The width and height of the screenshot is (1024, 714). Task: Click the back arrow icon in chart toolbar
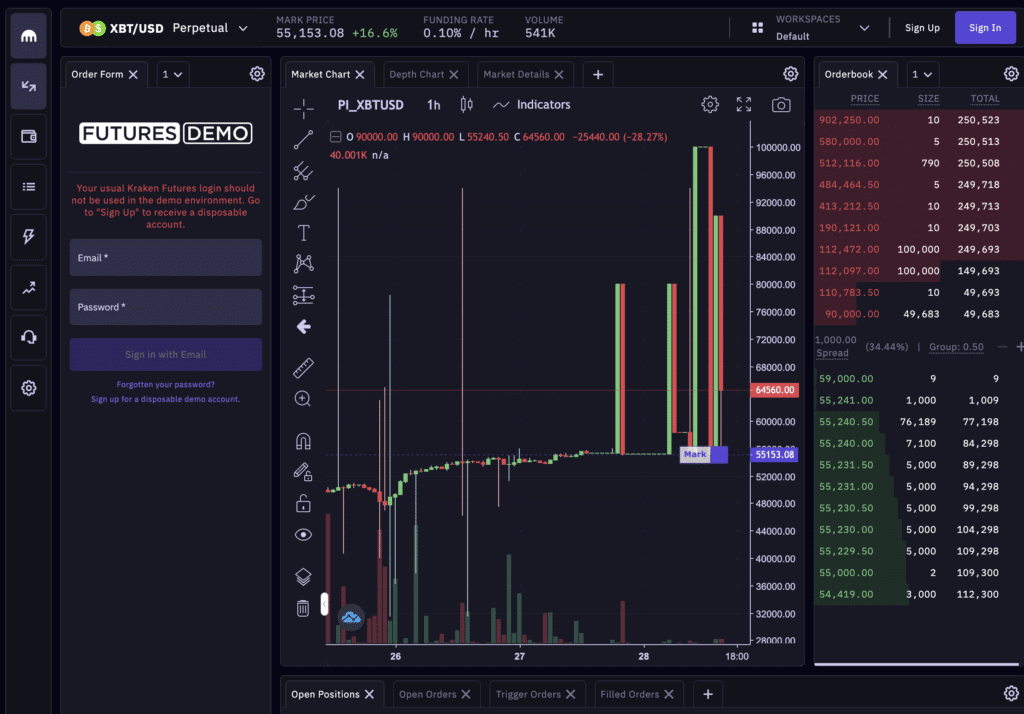tap(303, 327)
